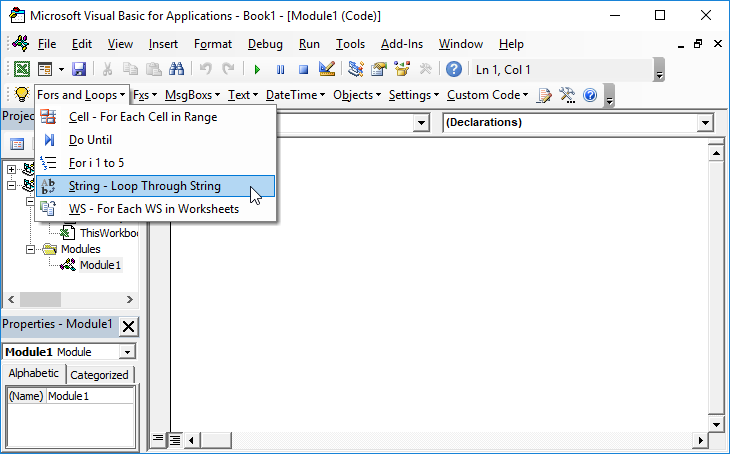
Task: Click the Find binoculars icon
Action: 176,69
